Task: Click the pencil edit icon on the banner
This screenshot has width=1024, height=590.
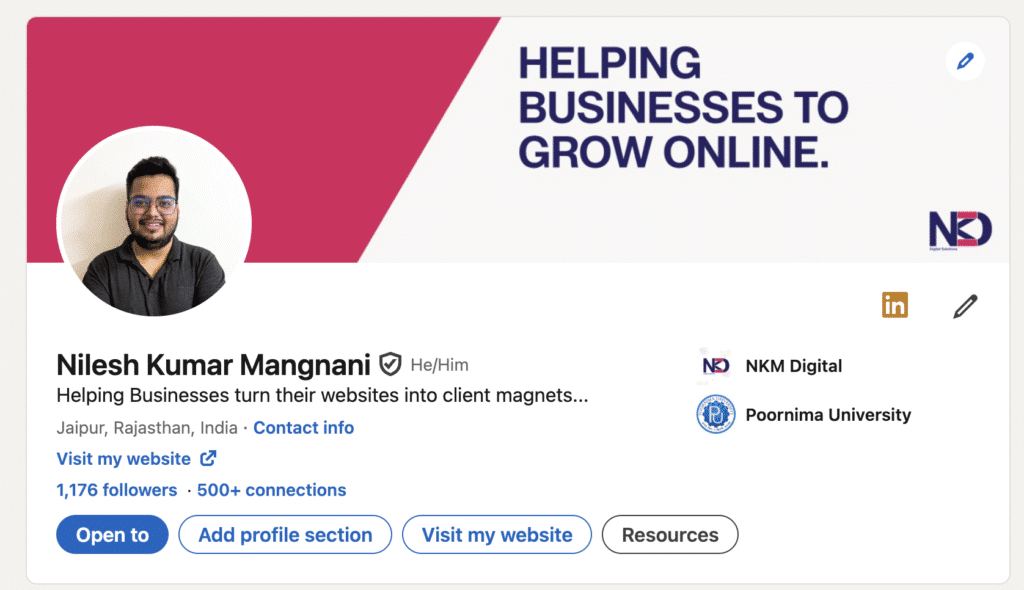Action: pos(964,61)
